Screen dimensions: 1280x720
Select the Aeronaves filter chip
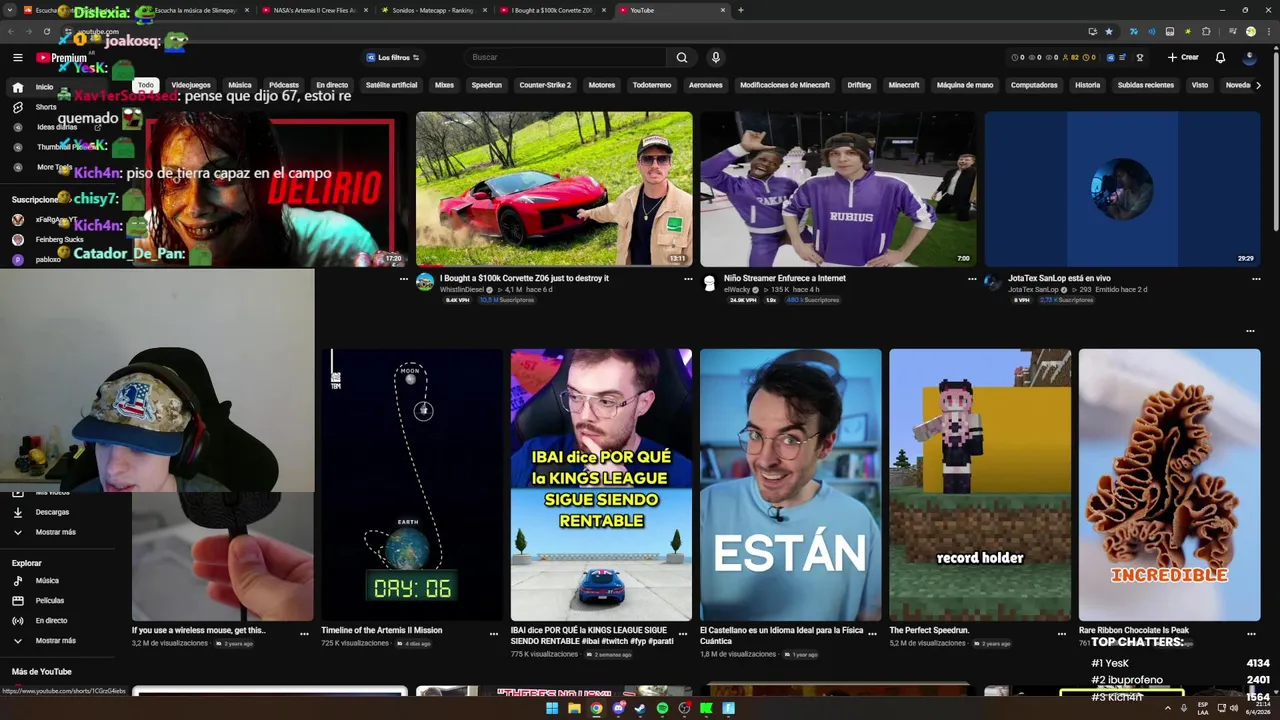[x=705, y=85]
